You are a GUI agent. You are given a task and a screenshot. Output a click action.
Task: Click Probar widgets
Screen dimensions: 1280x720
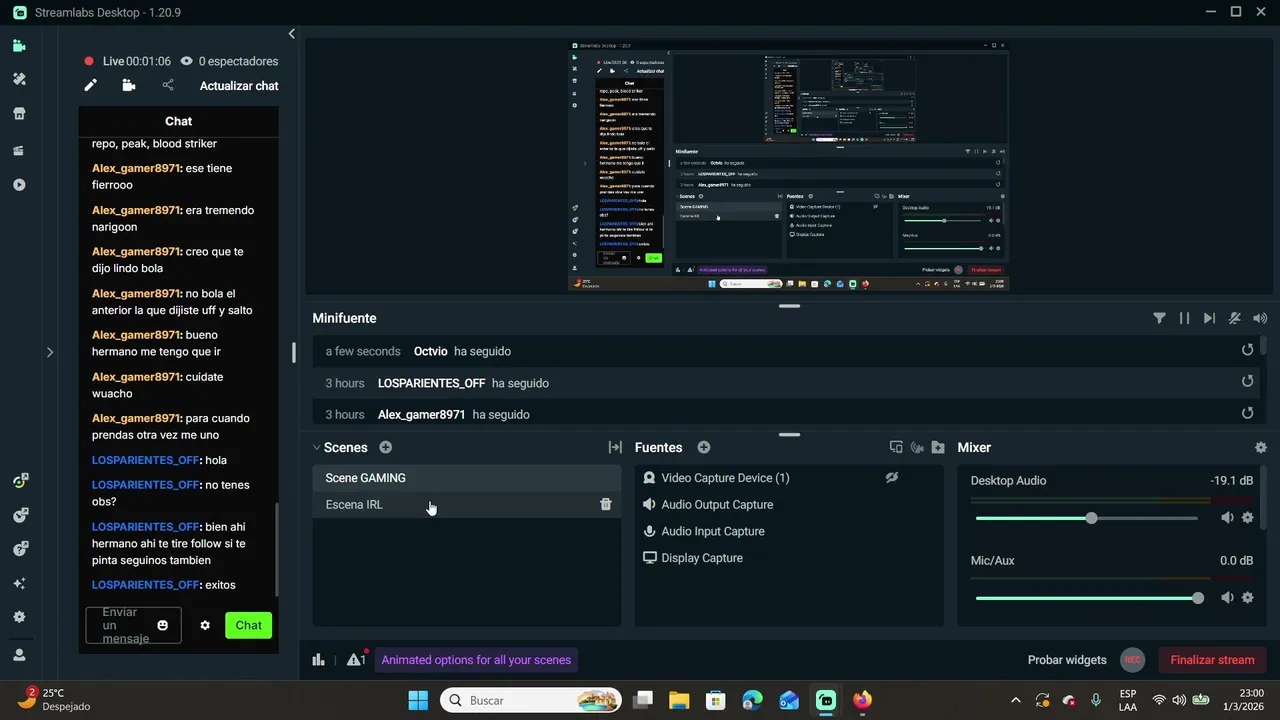coord(1067,660)
